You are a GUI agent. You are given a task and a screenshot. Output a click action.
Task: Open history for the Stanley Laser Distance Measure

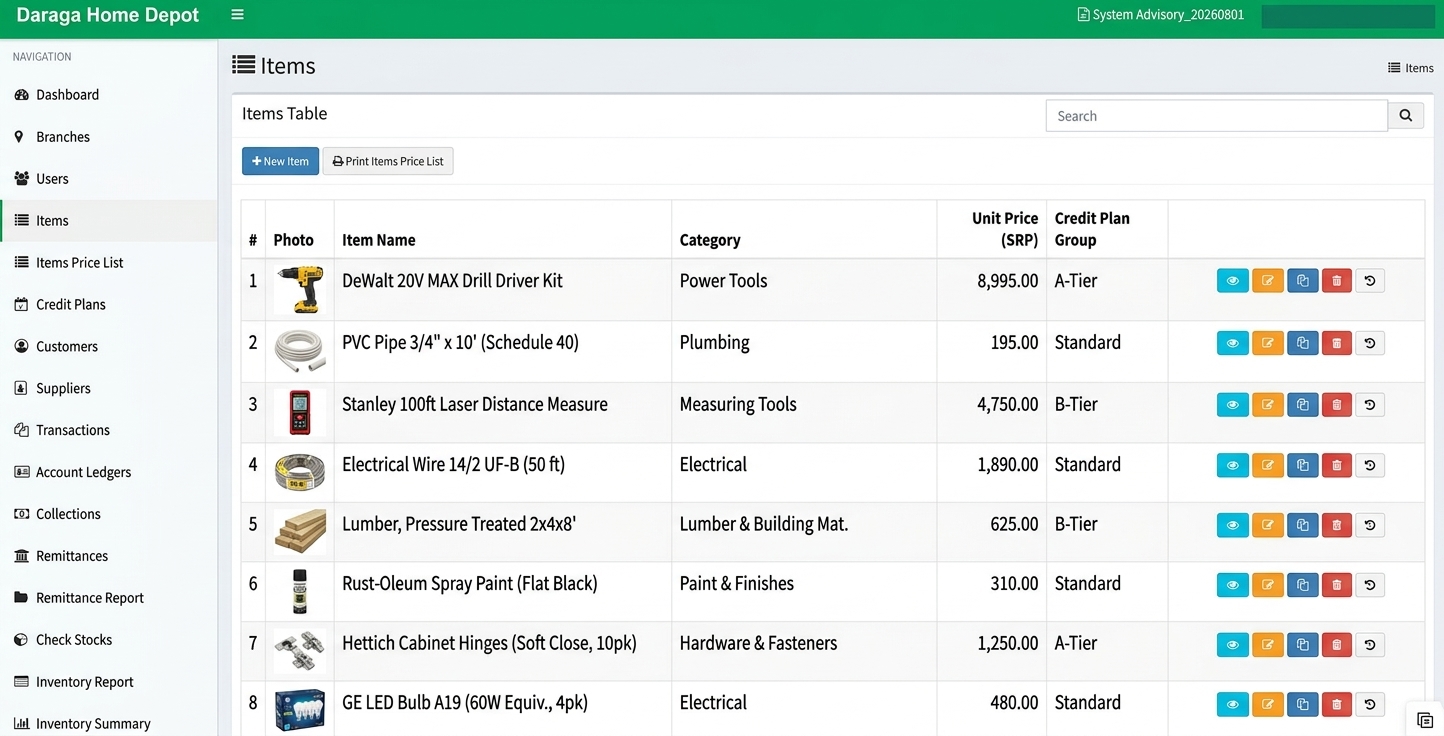tap(1370, 405)
